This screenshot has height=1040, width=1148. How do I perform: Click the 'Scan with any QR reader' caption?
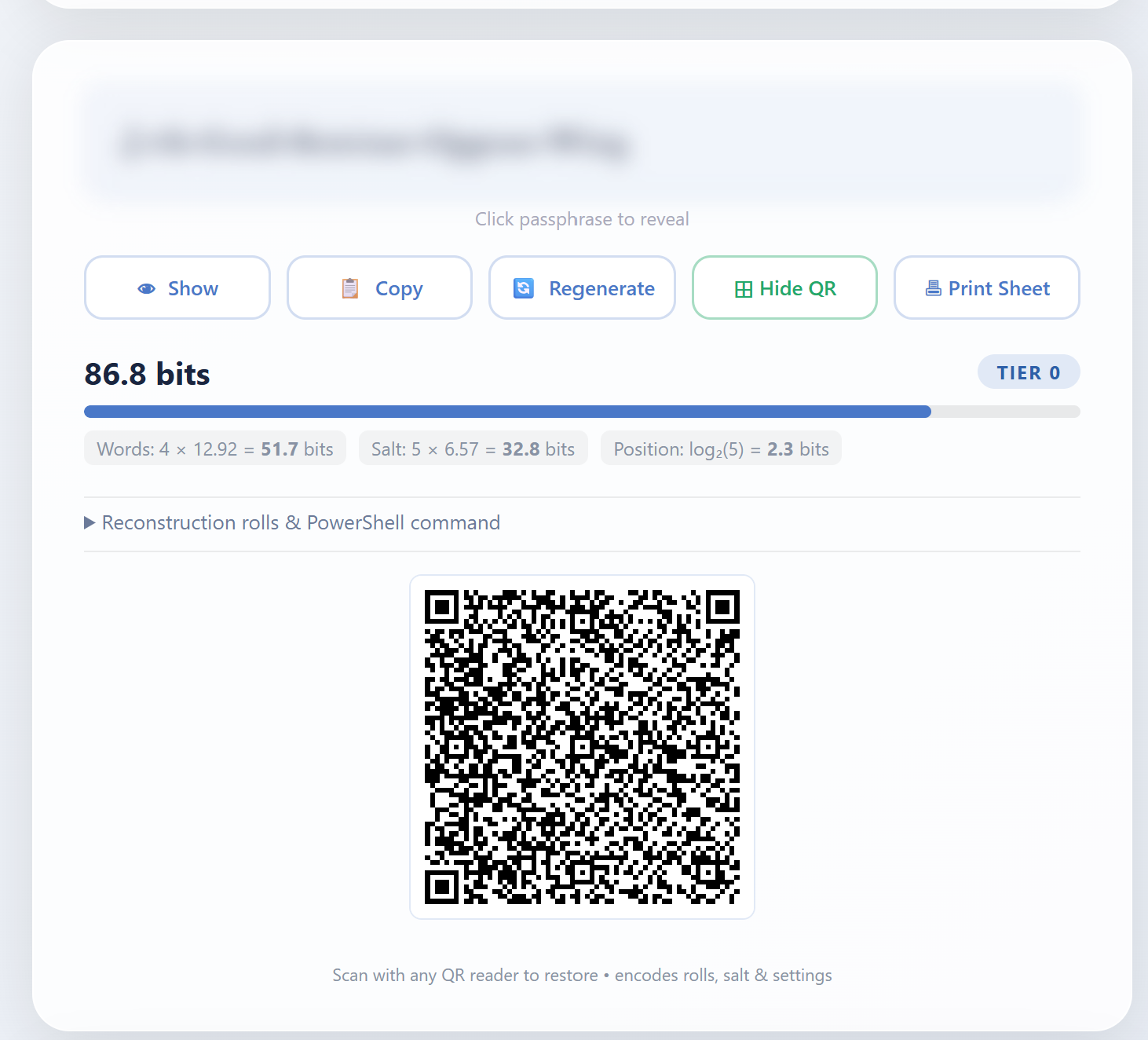tap(582, 975)
